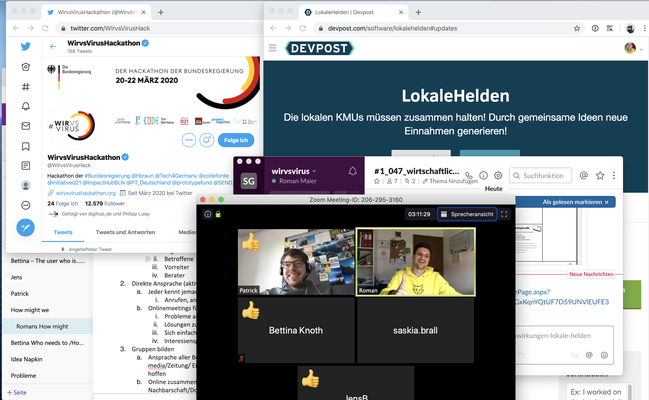Open emoji picker in Slack message box
Screen dimensions: 649x400
(604, 355)
